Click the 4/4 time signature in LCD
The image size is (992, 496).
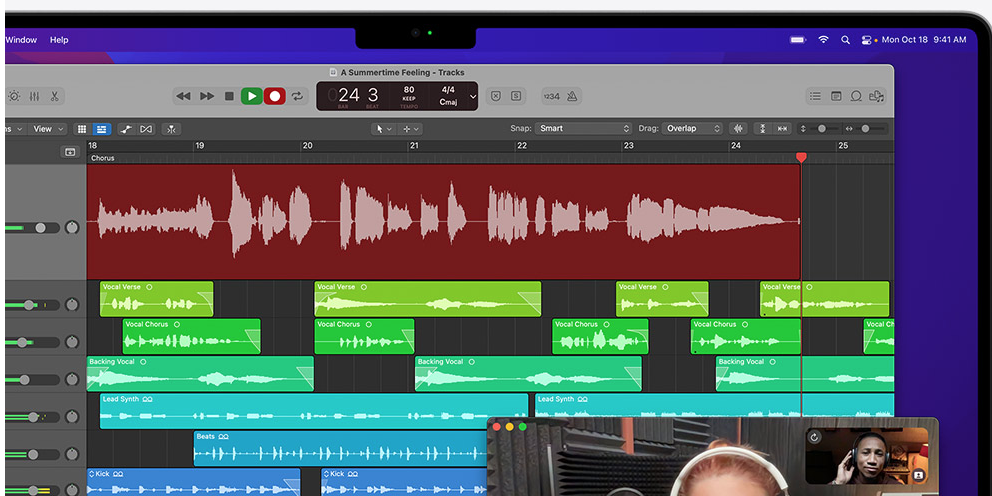point(448,90)
